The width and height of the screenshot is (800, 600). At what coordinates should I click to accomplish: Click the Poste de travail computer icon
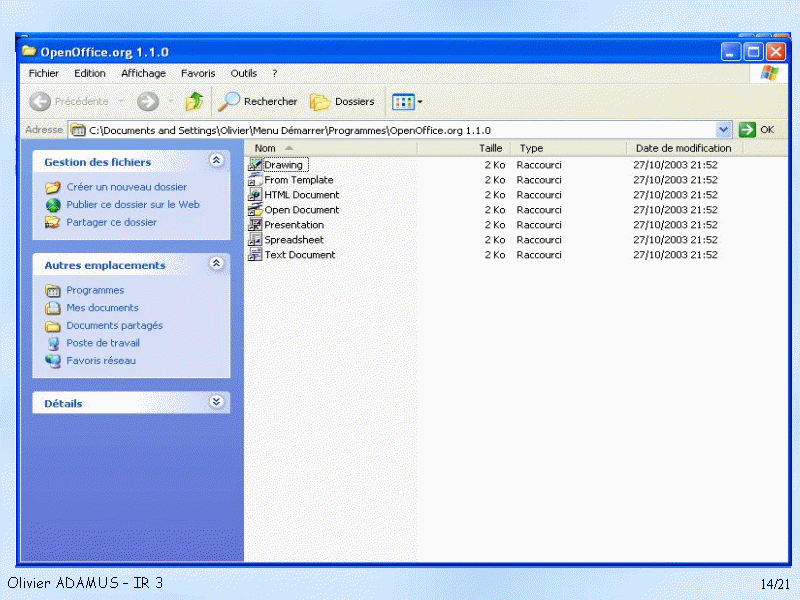click(x=53, y=343)
